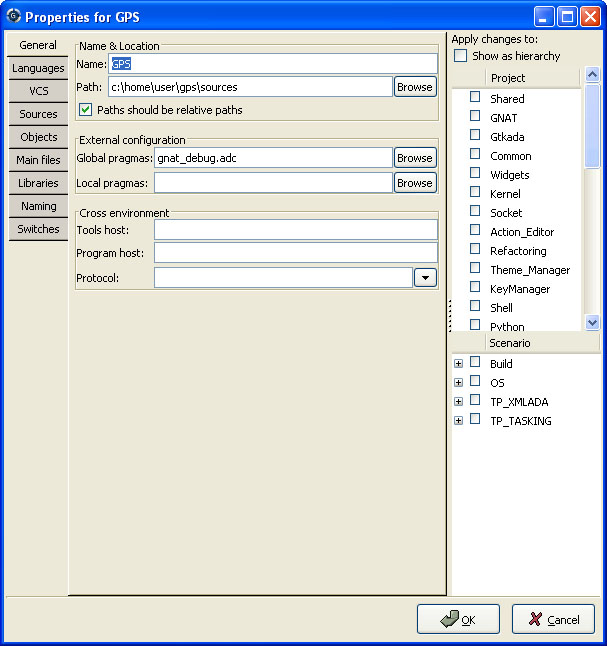Screen dimensions: 607x646
Task: Tick the Gtkada project checkbox
Action: pyautogui.click(x=475, y=135)
